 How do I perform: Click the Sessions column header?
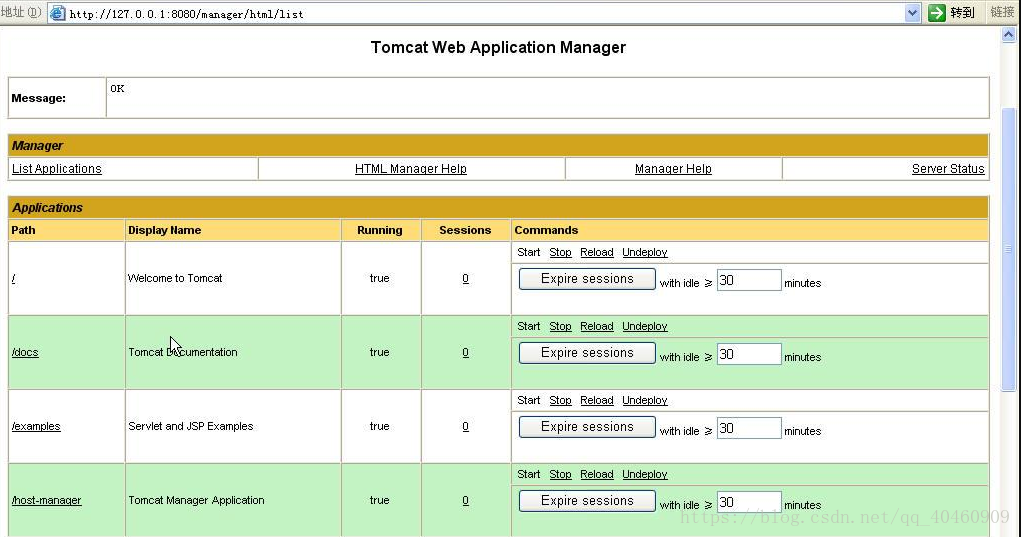pos(465,230)
